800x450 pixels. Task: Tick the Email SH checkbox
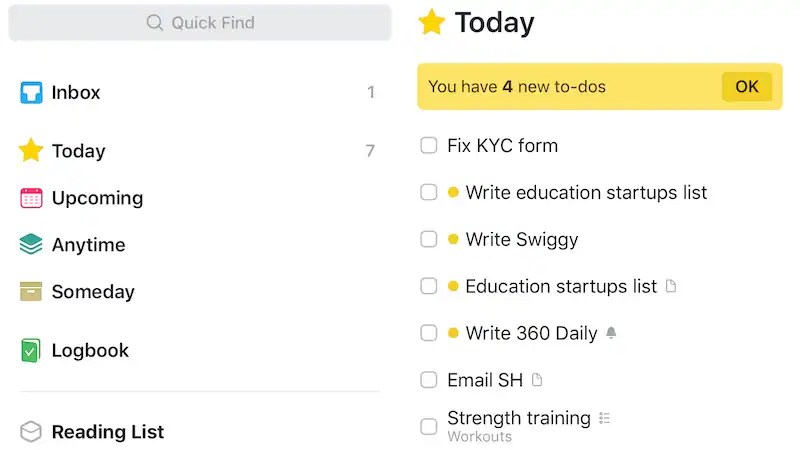pyautogui.click(x=429, y=380)
